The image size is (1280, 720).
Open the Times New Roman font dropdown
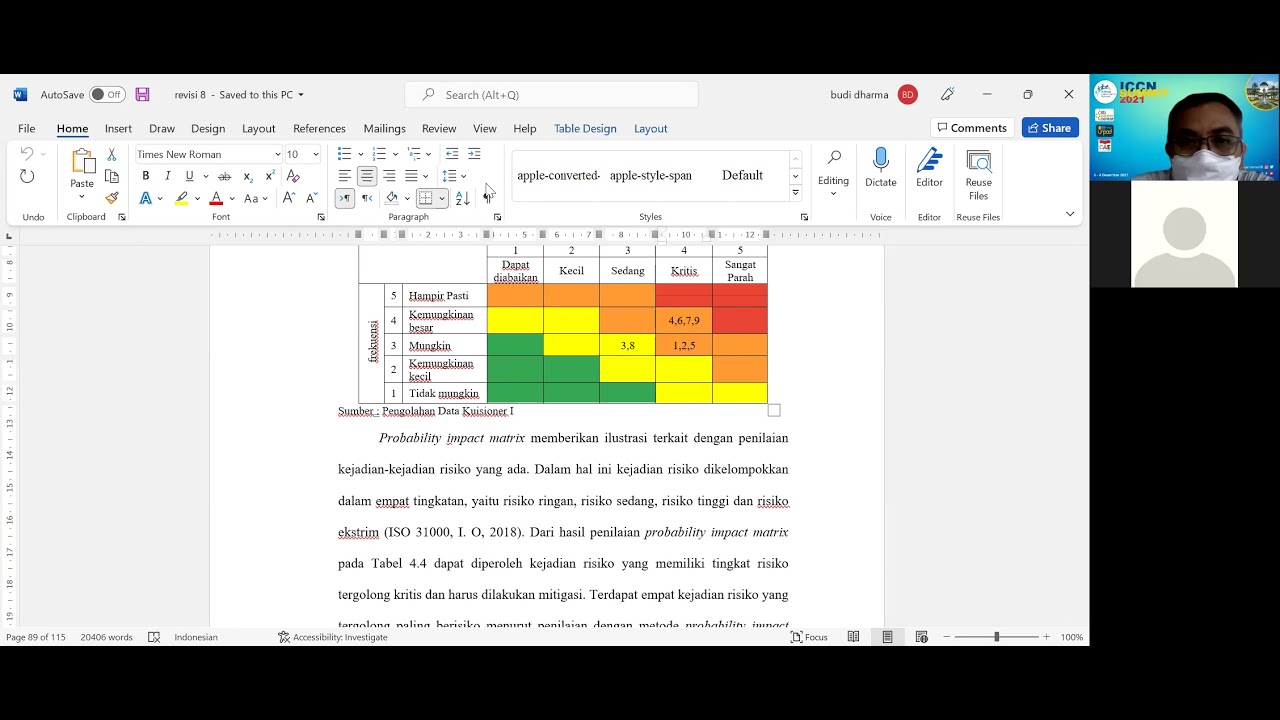click(x=277, y=154)
